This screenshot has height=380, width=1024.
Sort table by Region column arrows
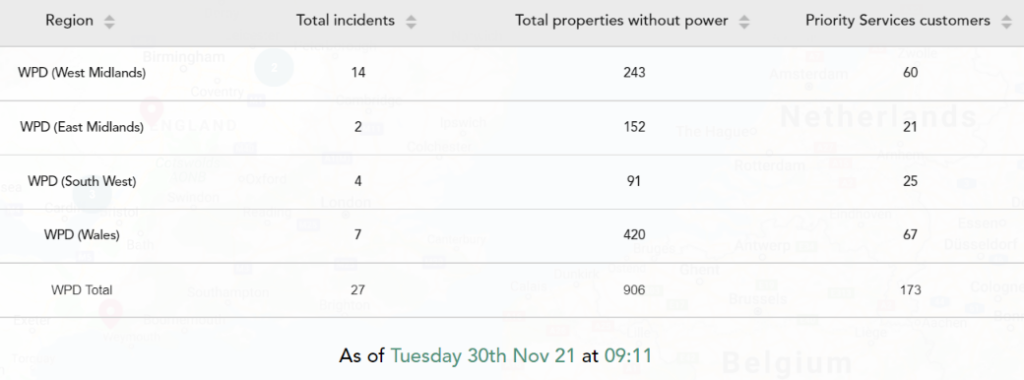(x=109, y=22)
